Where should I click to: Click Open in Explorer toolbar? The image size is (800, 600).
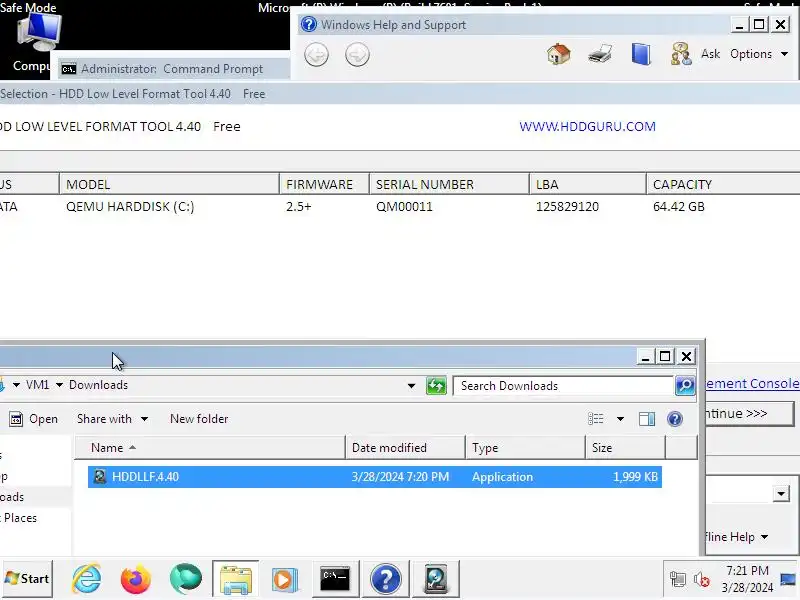34,419
